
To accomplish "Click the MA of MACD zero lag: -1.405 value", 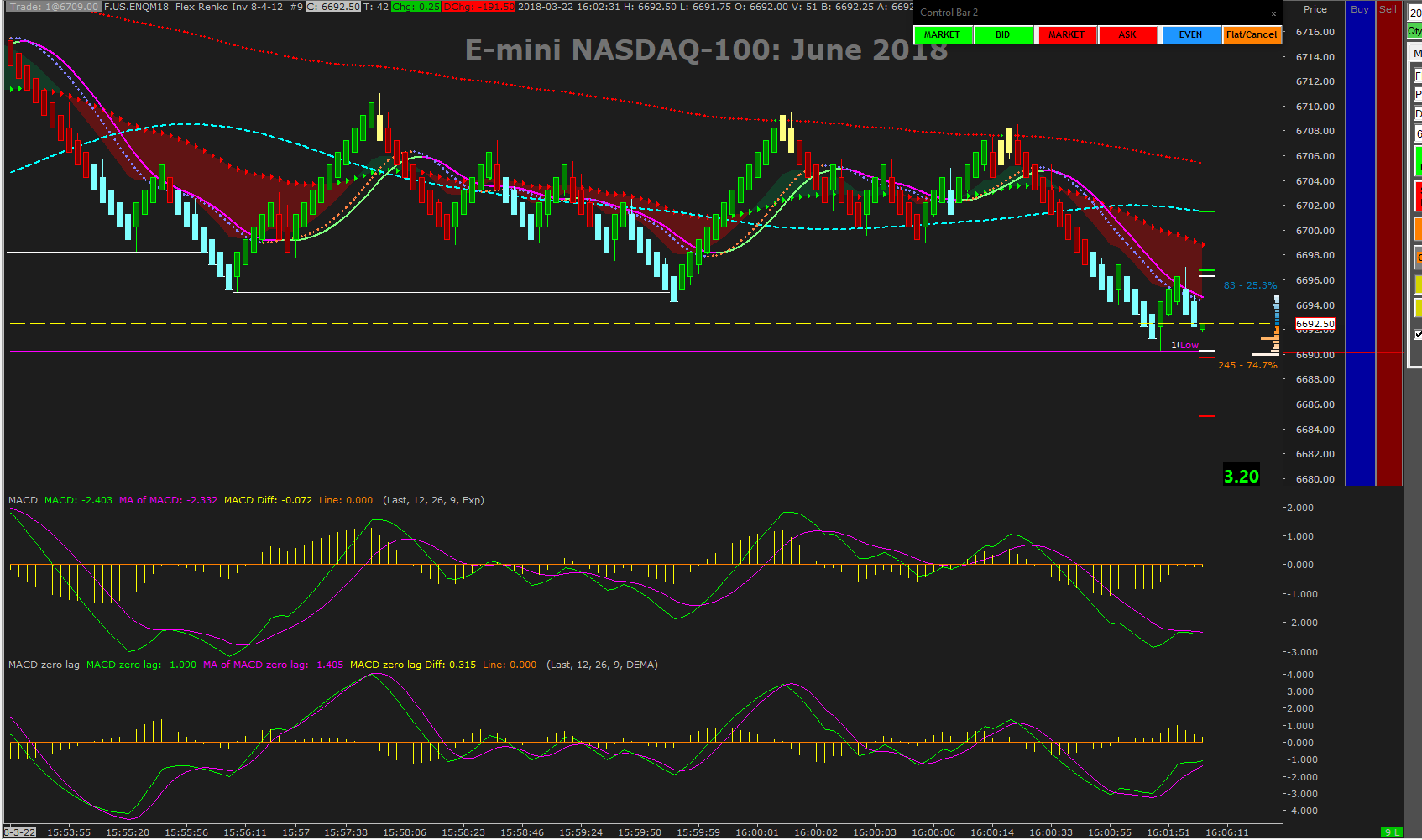I will pyautogui.click(x=273, y=665).
